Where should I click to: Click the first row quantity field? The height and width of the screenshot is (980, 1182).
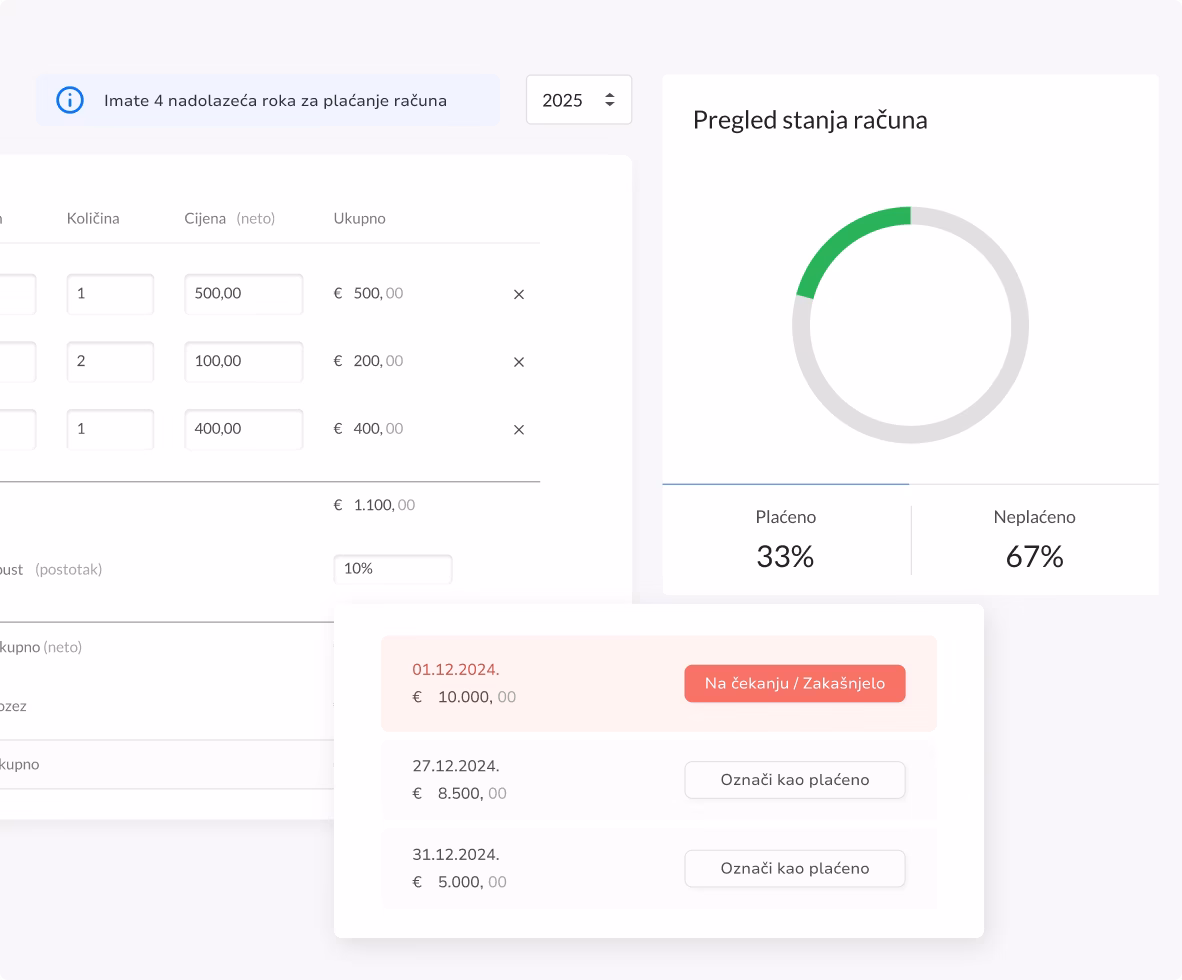110,294
